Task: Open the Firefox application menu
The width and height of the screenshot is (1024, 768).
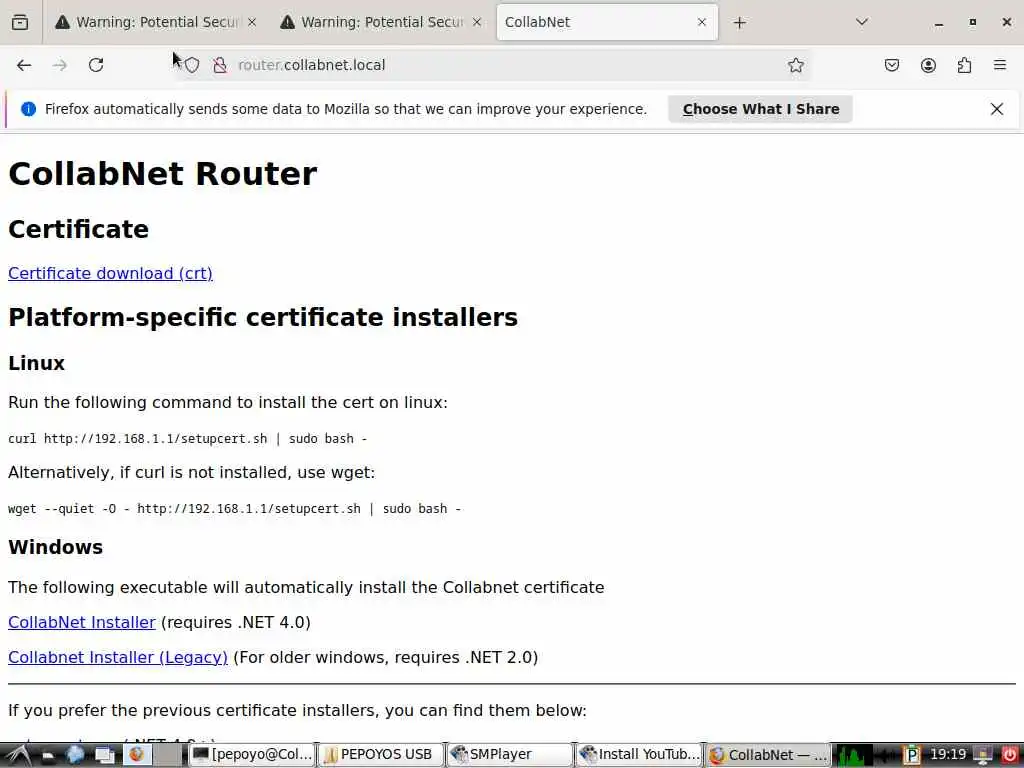Action: coord(1000,65)
